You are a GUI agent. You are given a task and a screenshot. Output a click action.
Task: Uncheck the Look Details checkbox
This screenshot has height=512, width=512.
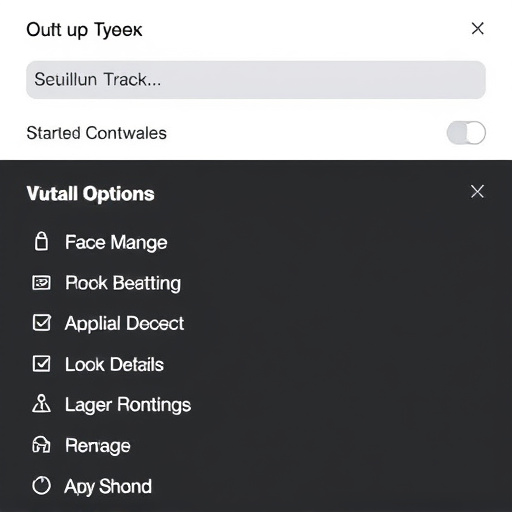(x=42, y=363)
